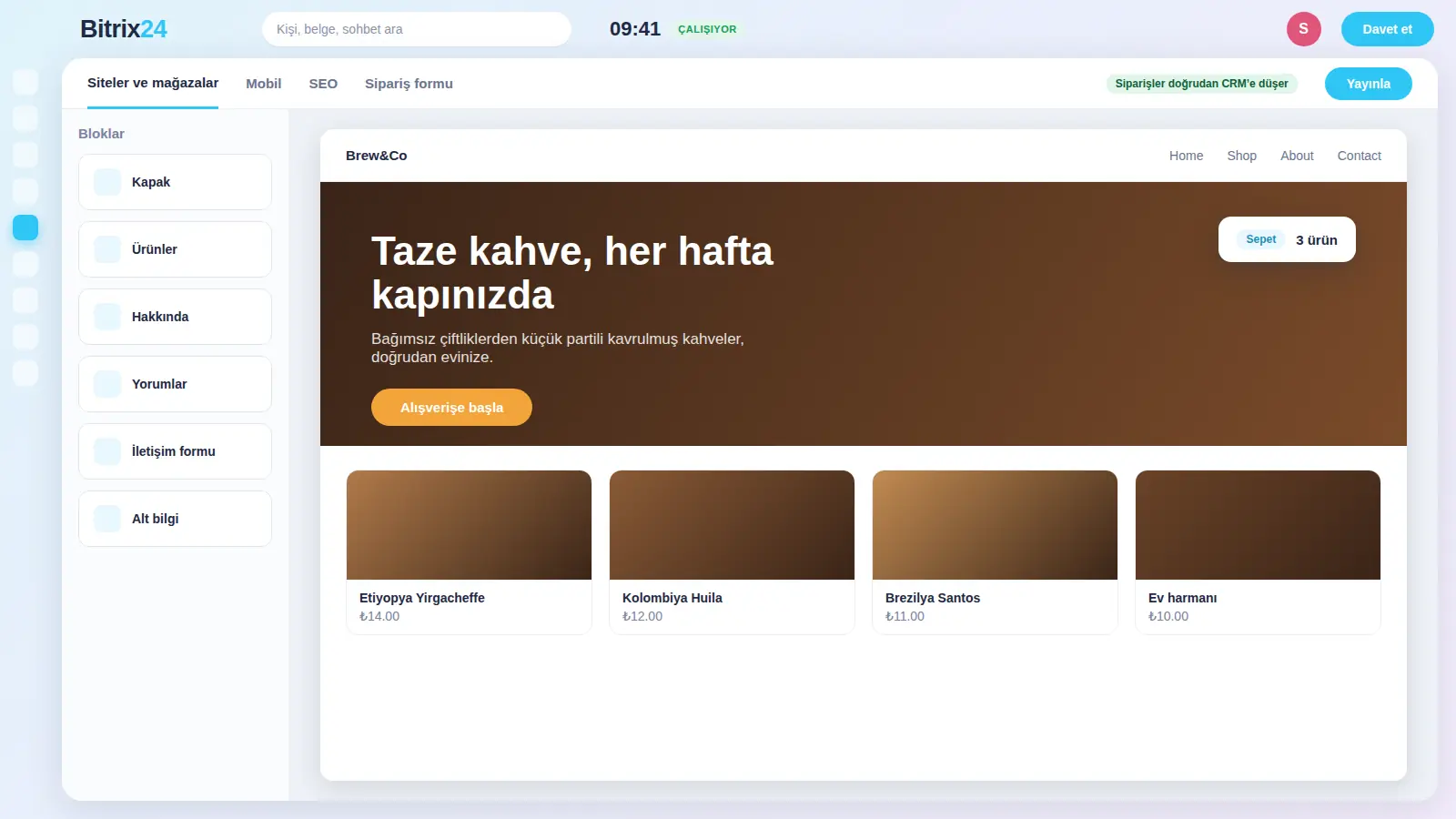Click the 09:41 clock

tap(635, 29)
